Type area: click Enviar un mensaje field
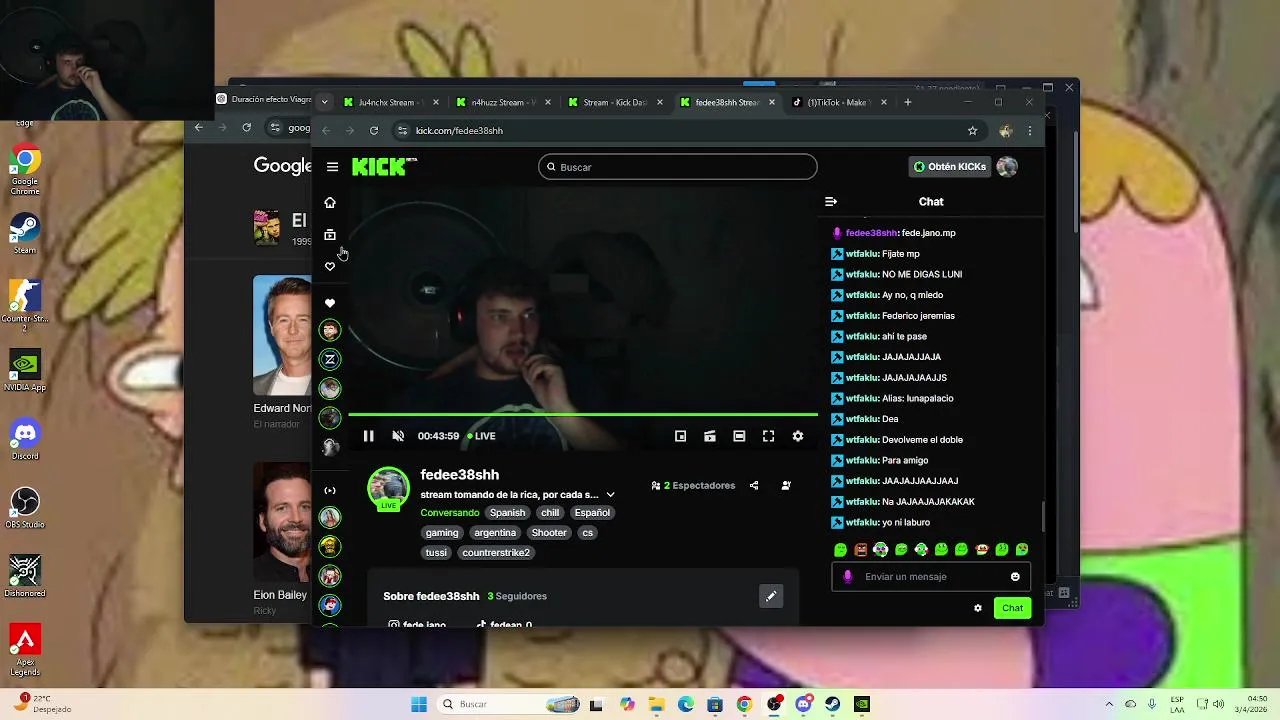This screenshot has height=720, width=1280. [931, 576]
